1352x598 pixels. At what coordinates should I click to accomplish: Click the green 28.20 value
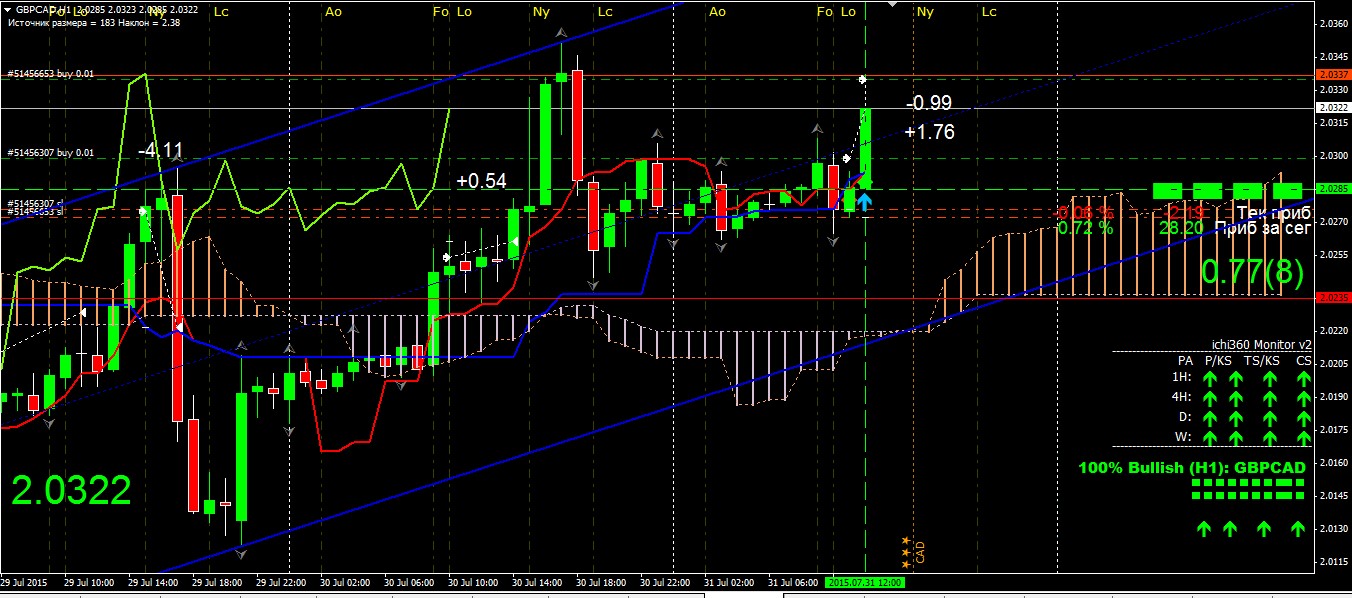coord(1181,228)
